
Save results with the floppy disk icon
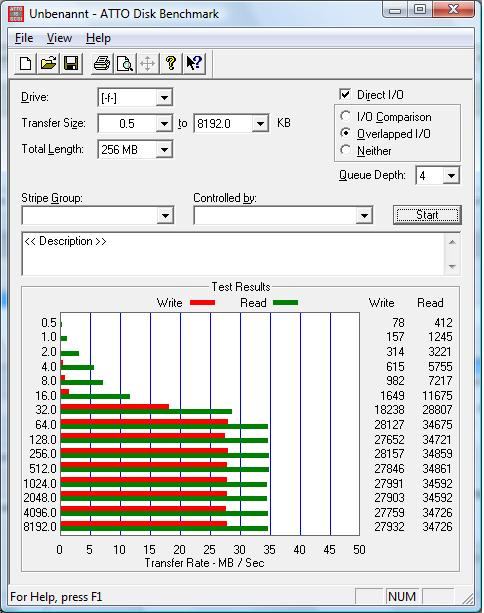click(x=71, y=63)
